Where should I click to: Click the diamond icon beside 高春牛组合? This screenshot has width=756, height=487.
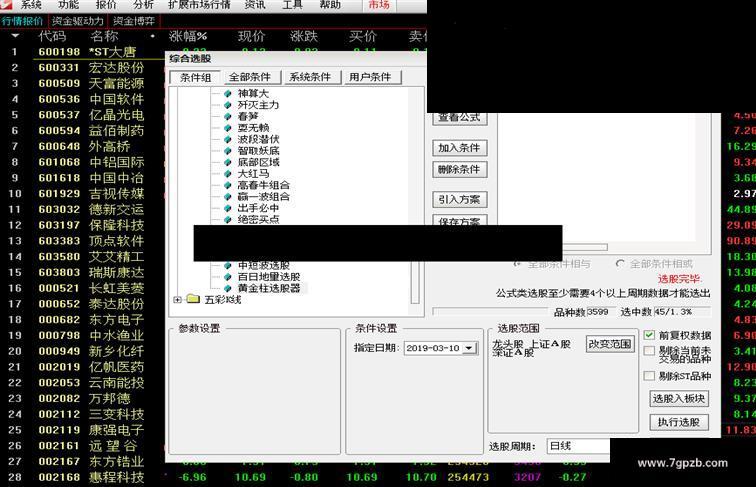pos(228,185)
